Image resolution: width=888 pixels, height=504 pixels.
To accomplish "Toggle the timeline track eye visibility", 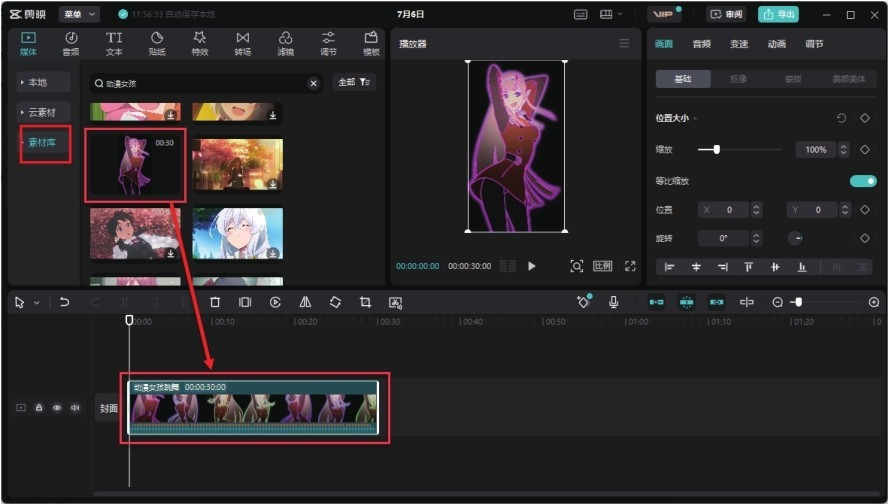I will (x=57, y=408).
